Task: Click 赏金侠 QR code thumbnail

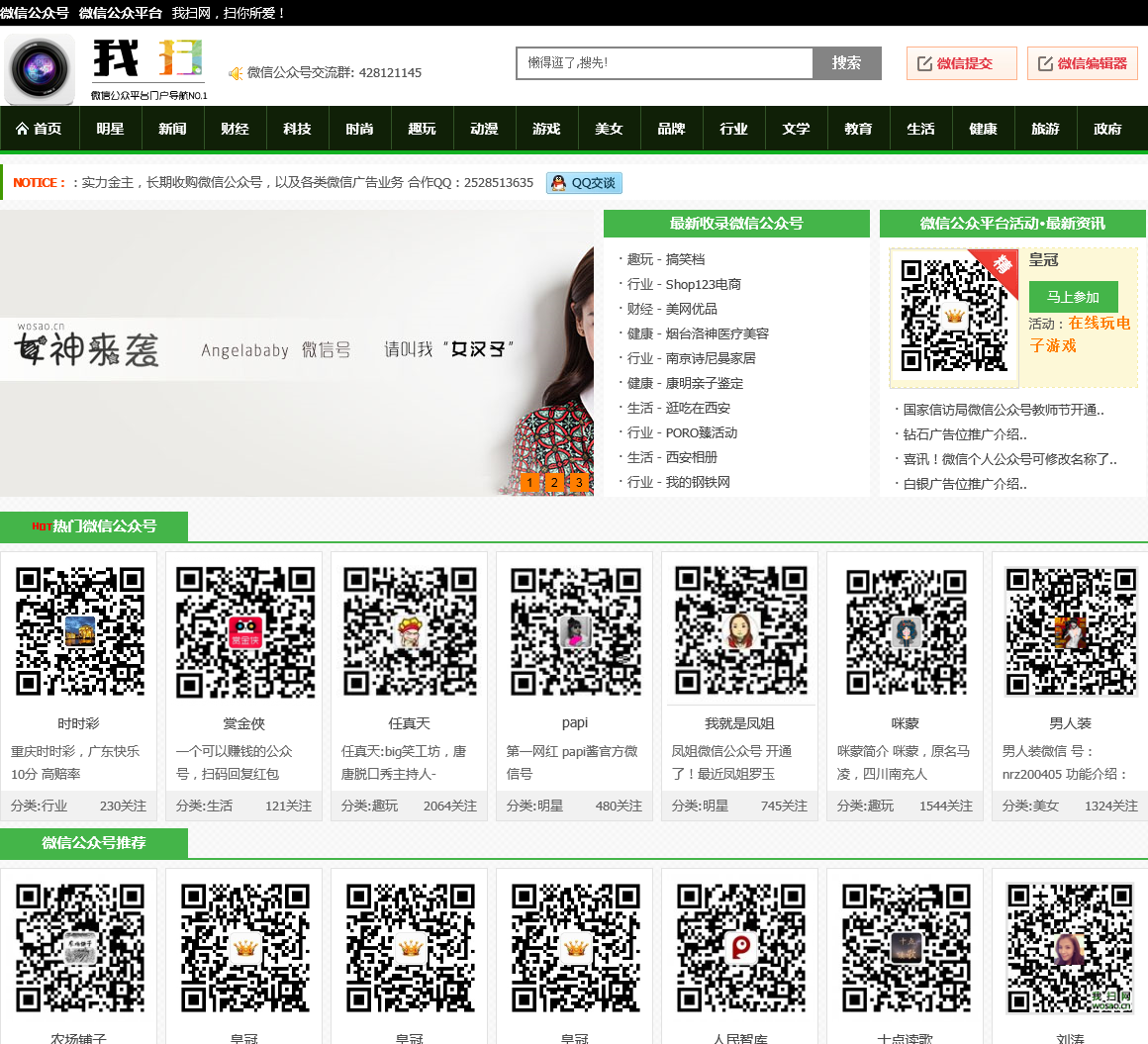Action: [x=244, y=630]
